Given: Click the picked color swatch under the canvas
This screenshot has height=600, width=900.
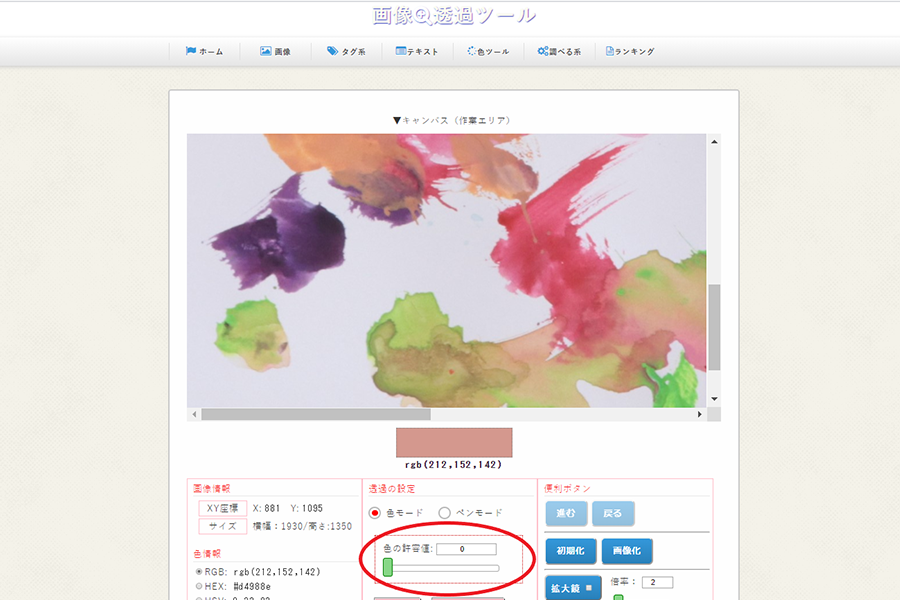Looking at the screenshot, I should point(454,442).
